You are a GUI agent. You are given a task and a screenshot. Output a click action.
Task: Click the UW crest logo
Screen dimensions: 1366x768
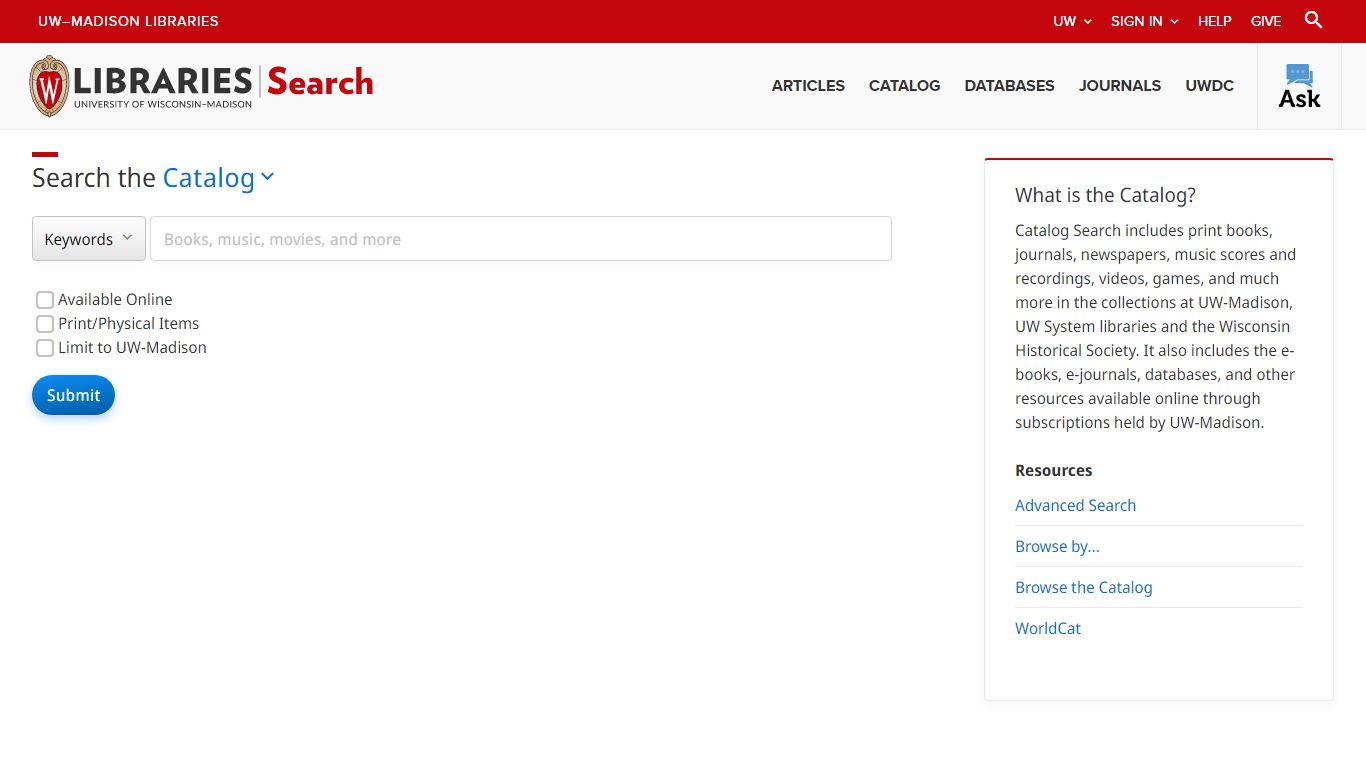pyautogui.click(x=49, y=86)
